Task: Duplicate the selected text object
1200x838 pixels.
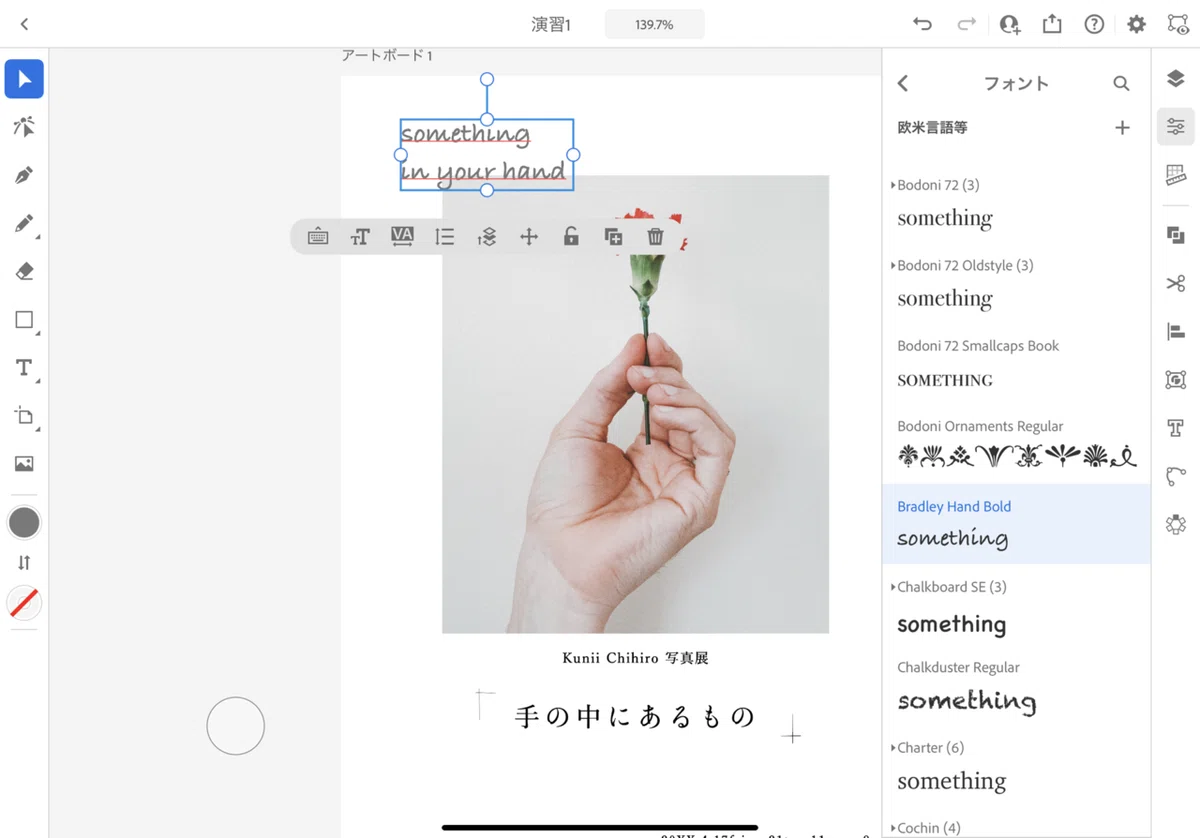Action: click(613, 237)
